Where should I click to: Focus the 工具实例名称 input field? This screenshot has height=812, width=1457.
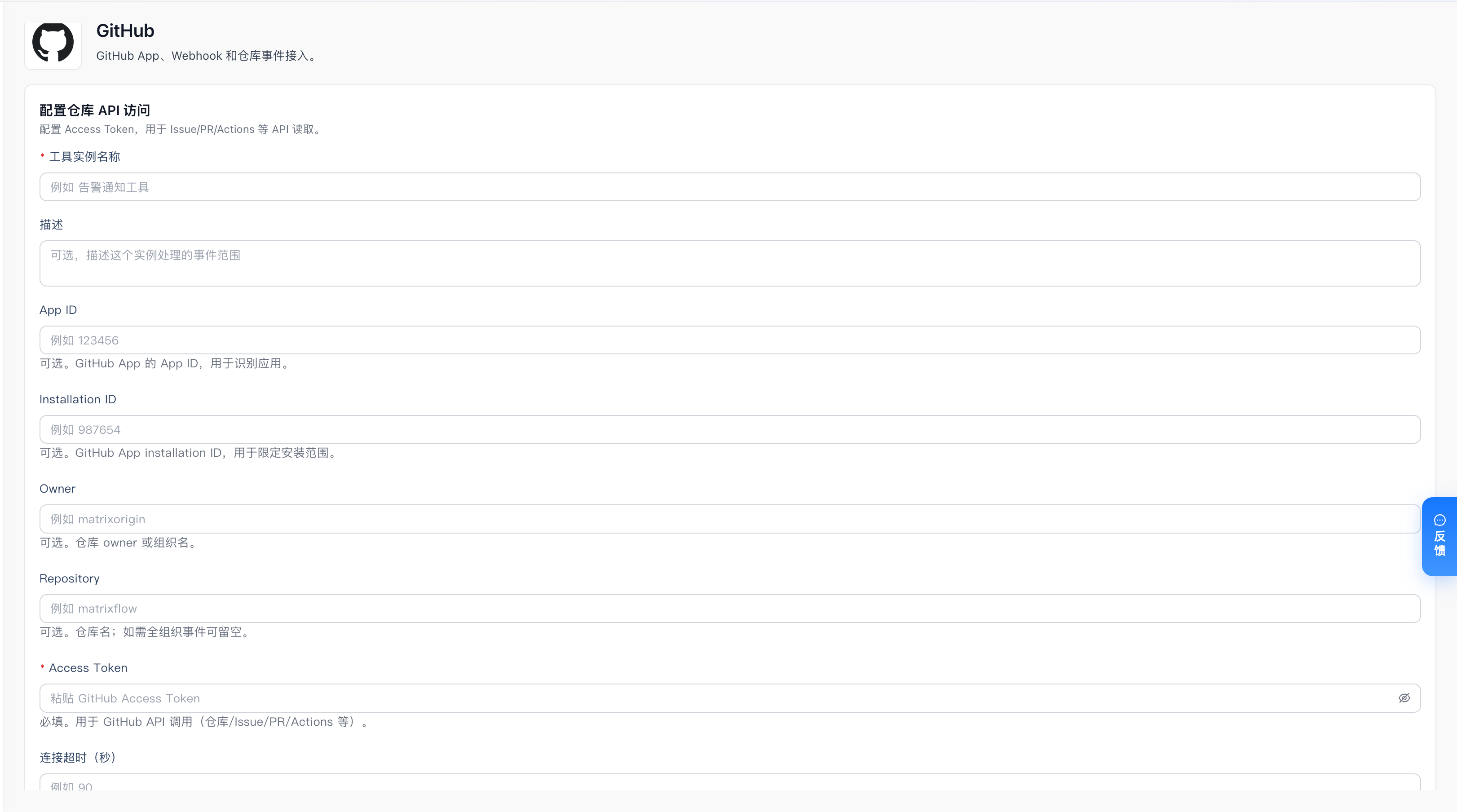pyautogui.click(x=730, y=186)
